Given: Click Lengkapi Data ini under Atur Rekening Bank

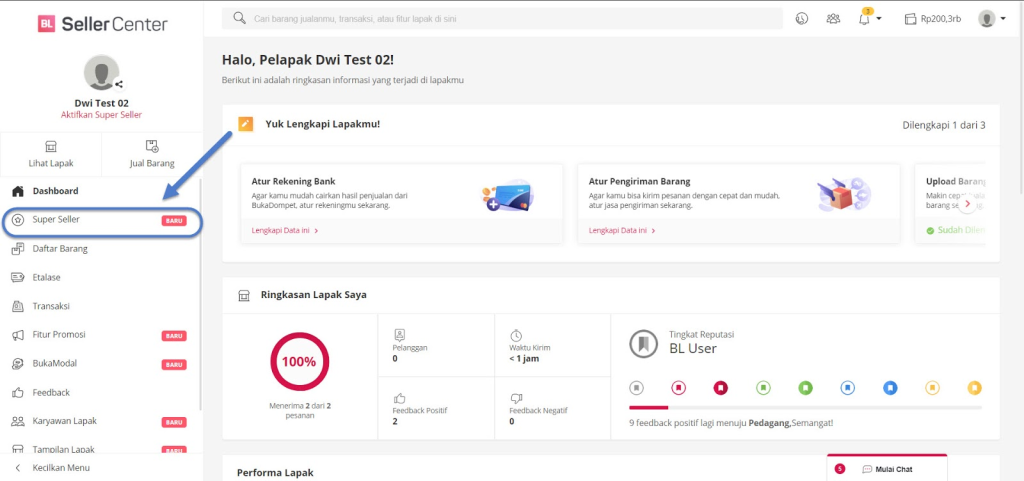Looking at the screenshot, I should coord(285,230).
